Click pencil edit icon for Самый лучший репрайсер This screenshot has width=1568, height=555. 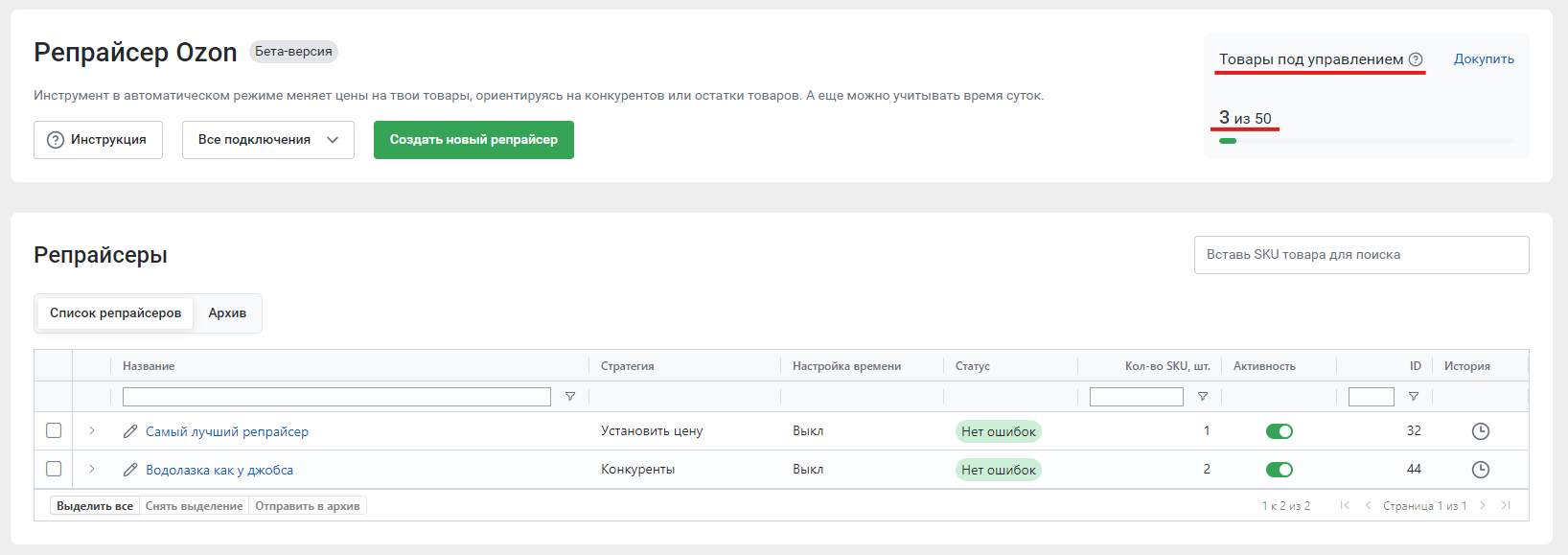(130, 431)
